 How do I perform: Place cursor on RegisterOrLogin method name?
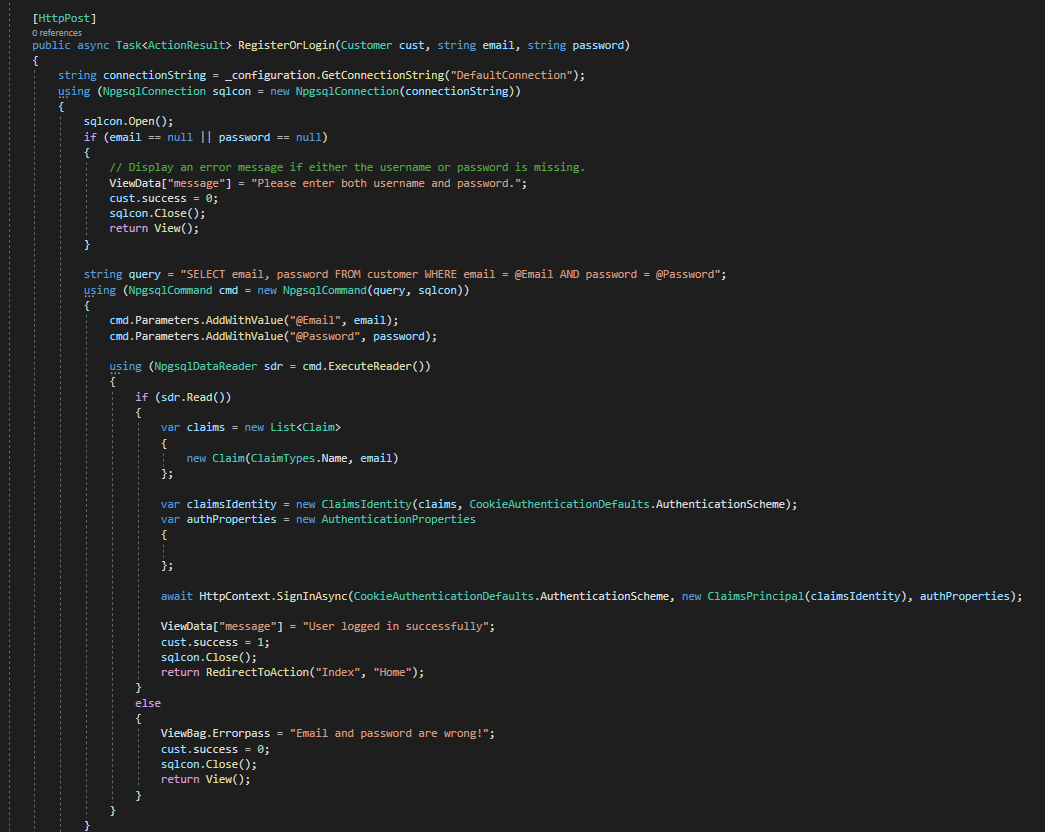pyautogui.click(x=289, y=46)
